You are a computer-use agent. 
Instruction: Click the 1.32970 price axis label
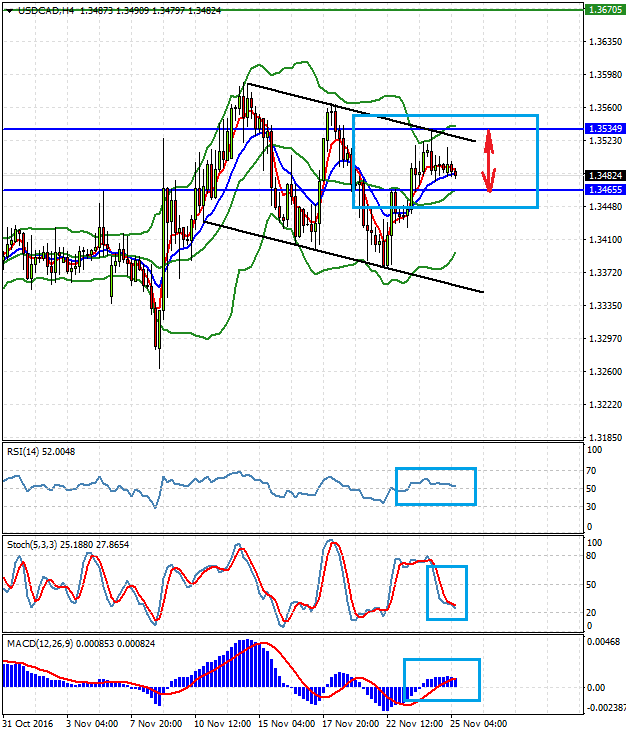point(605,338)
